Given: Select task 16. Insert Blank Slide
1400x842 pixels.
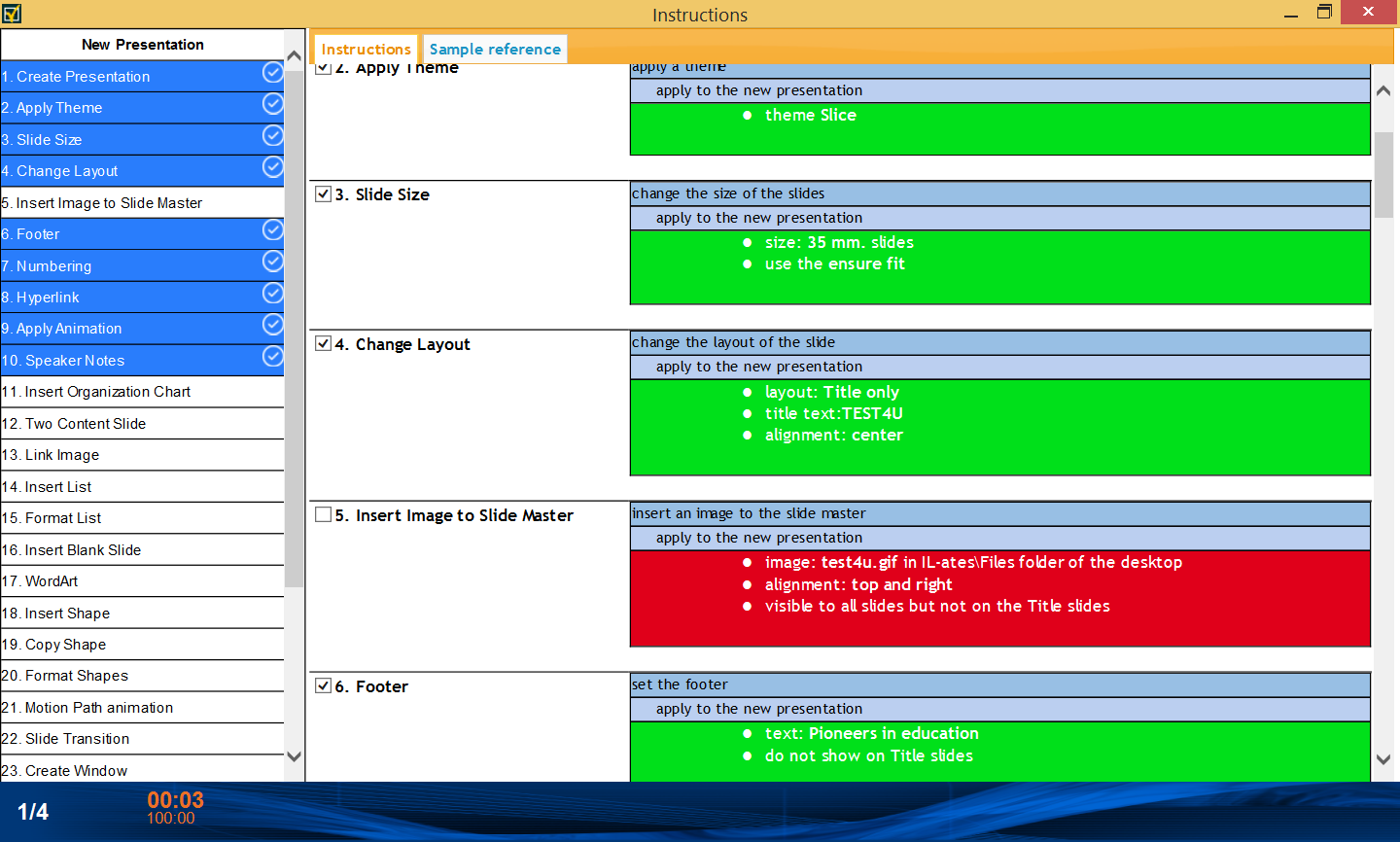Looking at the screenshot, I should click(x=142, y=549).
